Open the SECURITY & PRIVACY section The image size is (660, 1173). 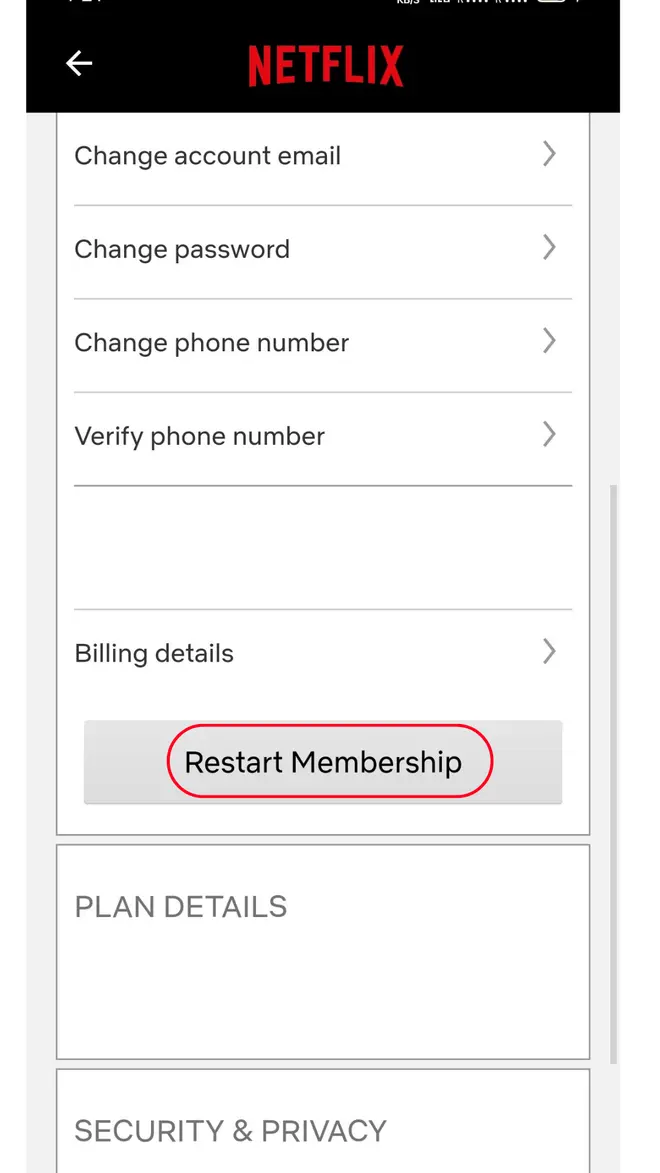tap(230, 1130)
